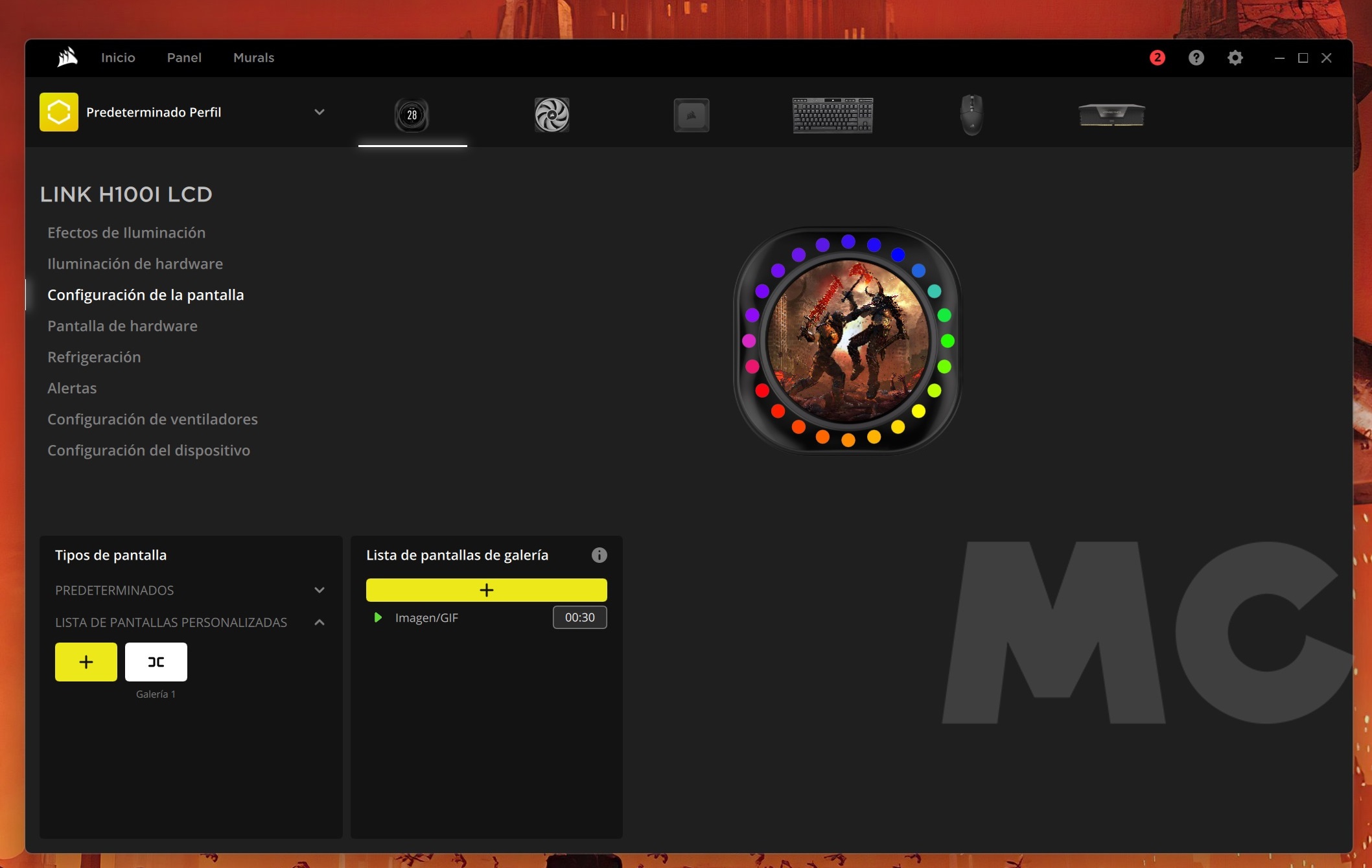The height and width of the screenshot is (868, 1372).
Task: Select the RAM memory device icon
Action: pyautogui.click(x=1111, y=115)
